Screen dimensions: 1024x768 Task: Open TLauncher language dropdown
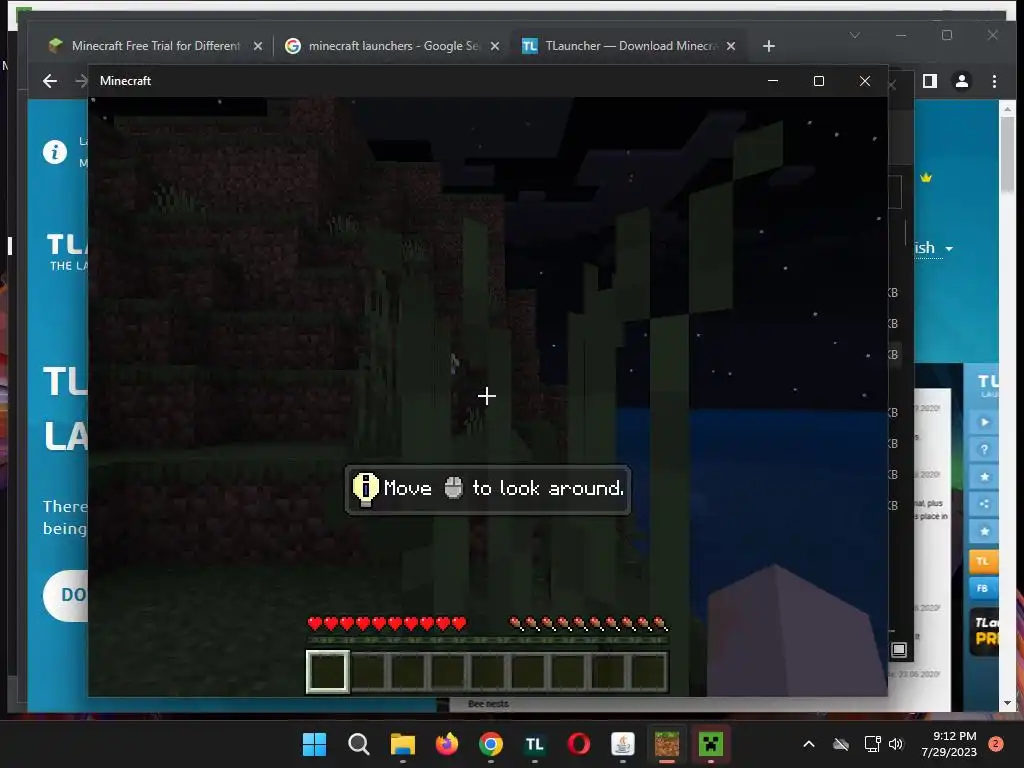click(x=934, y=248)
